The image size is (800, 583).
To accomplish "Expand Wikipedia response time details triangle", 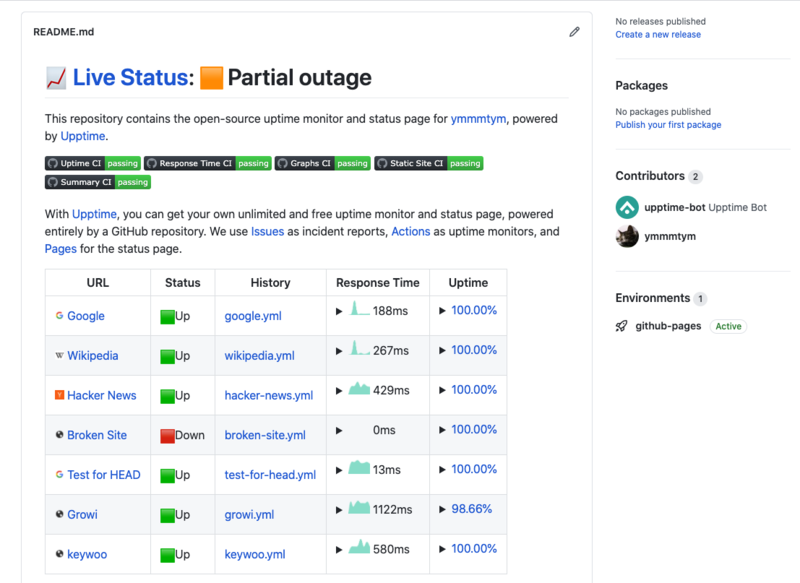I will [x=339, y=351].
